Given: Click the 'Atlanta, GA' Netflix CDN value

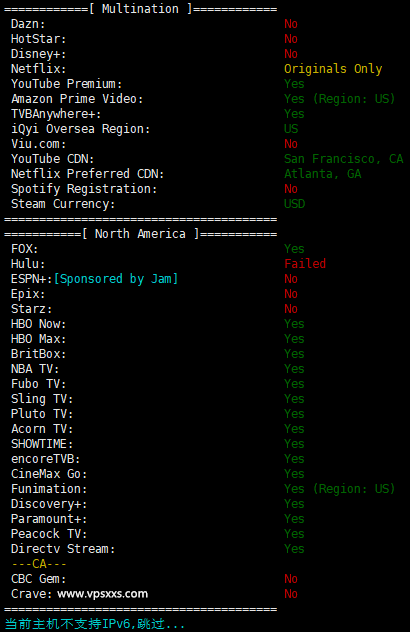Looking at the screenshot, I should click(323, 174).
